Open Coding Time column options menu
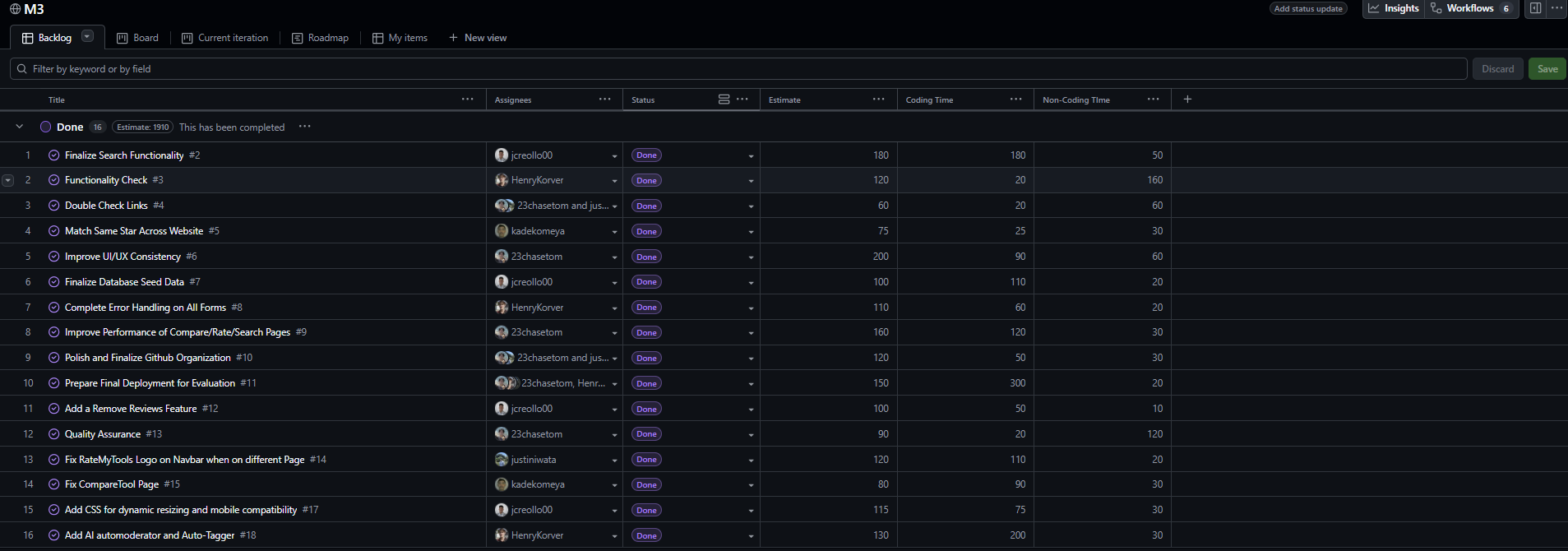Image resolution: width=1568 pixels, height=551 pixels. coord(1015,100)
